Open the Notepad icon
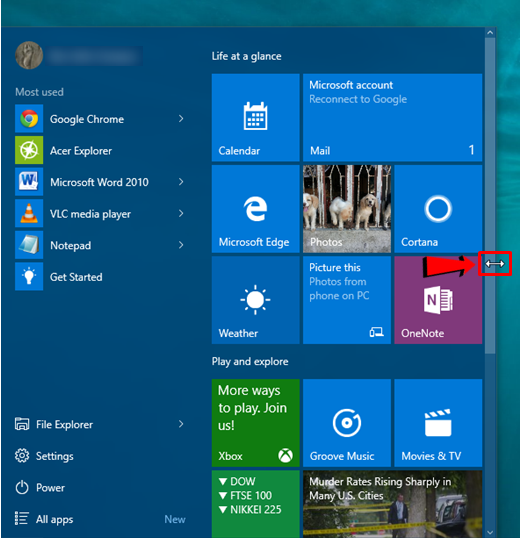 click(x=29, y=245)
